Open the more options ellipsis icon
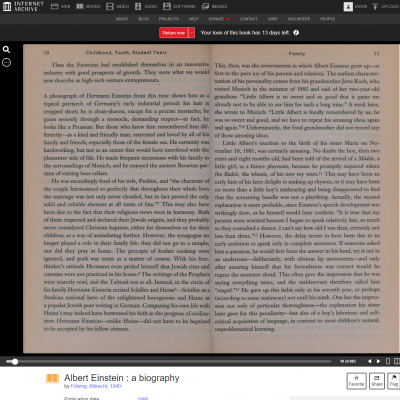 click(6, 62)
